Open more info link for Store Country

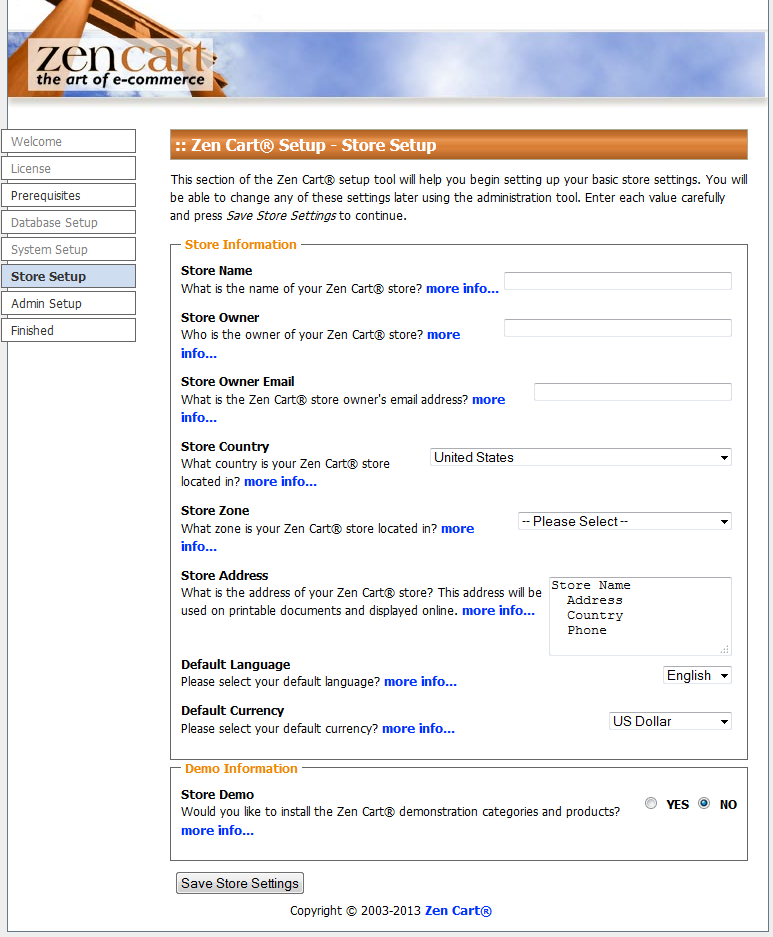point(280,482)
